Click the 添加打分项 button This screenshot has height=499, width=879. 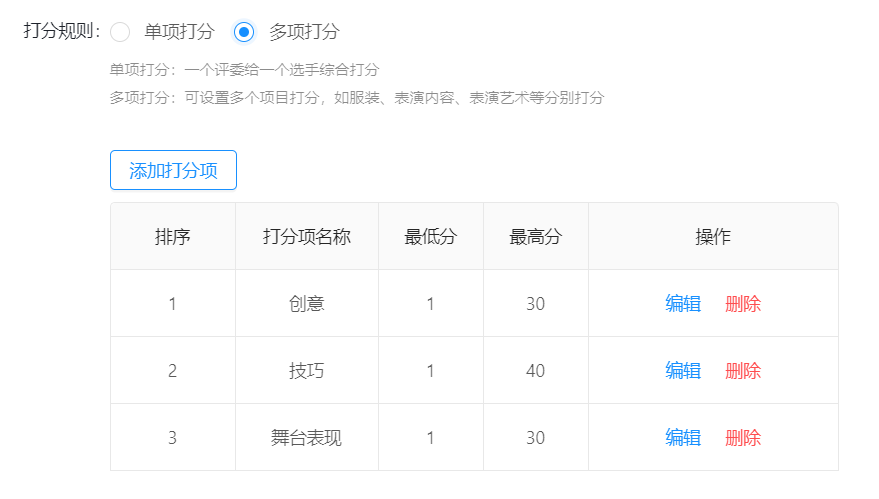173,170
